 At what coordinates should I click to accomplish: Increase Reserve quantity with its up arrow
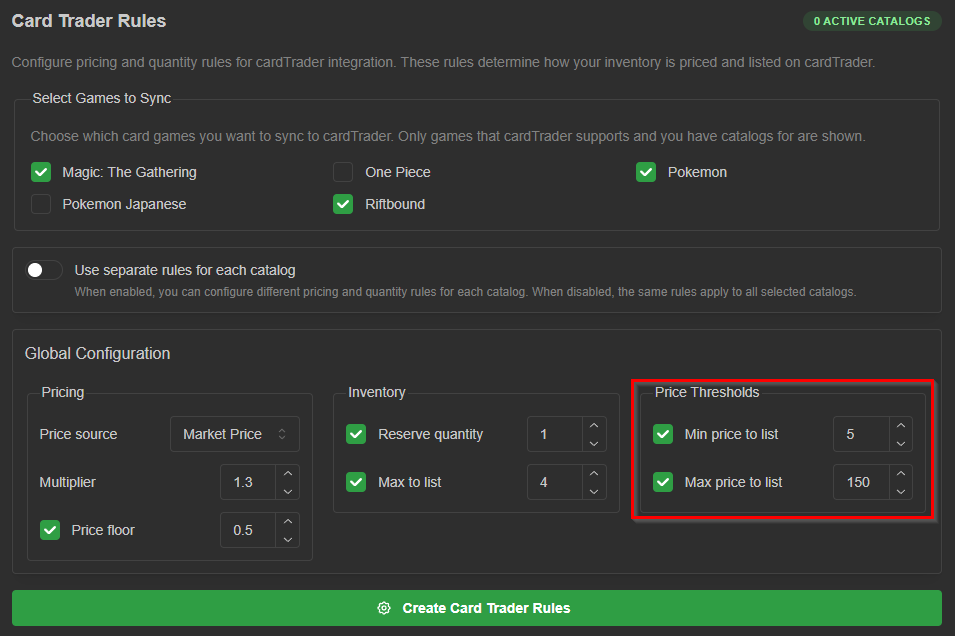pos(594,425)
